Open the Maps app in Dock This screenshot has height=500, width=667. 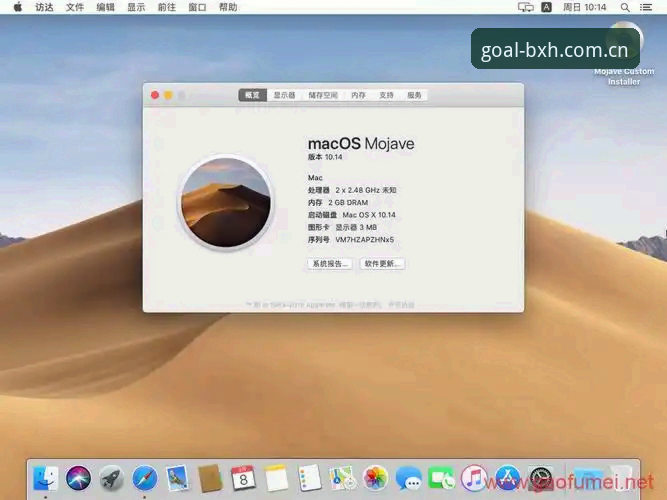342,478
